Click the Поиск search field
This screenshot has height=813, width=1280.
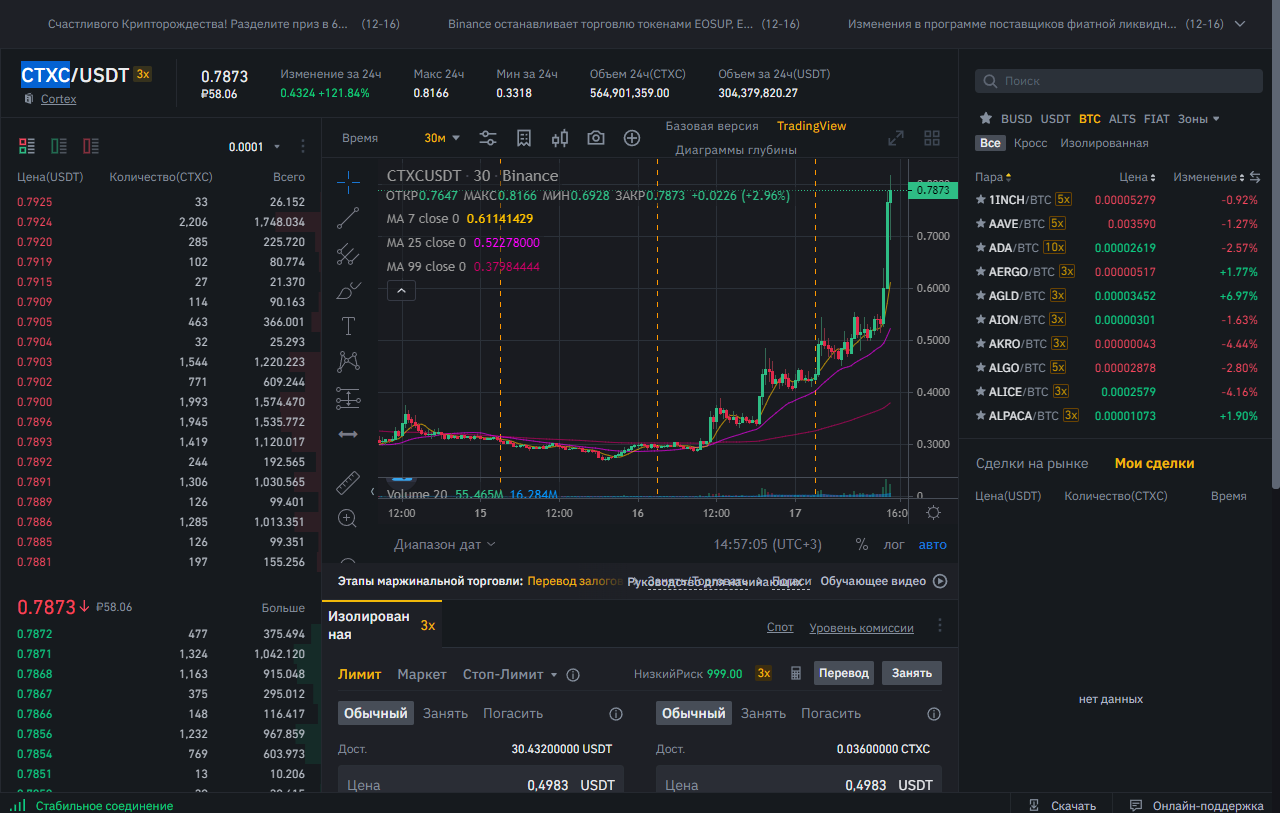(1110, 81)
